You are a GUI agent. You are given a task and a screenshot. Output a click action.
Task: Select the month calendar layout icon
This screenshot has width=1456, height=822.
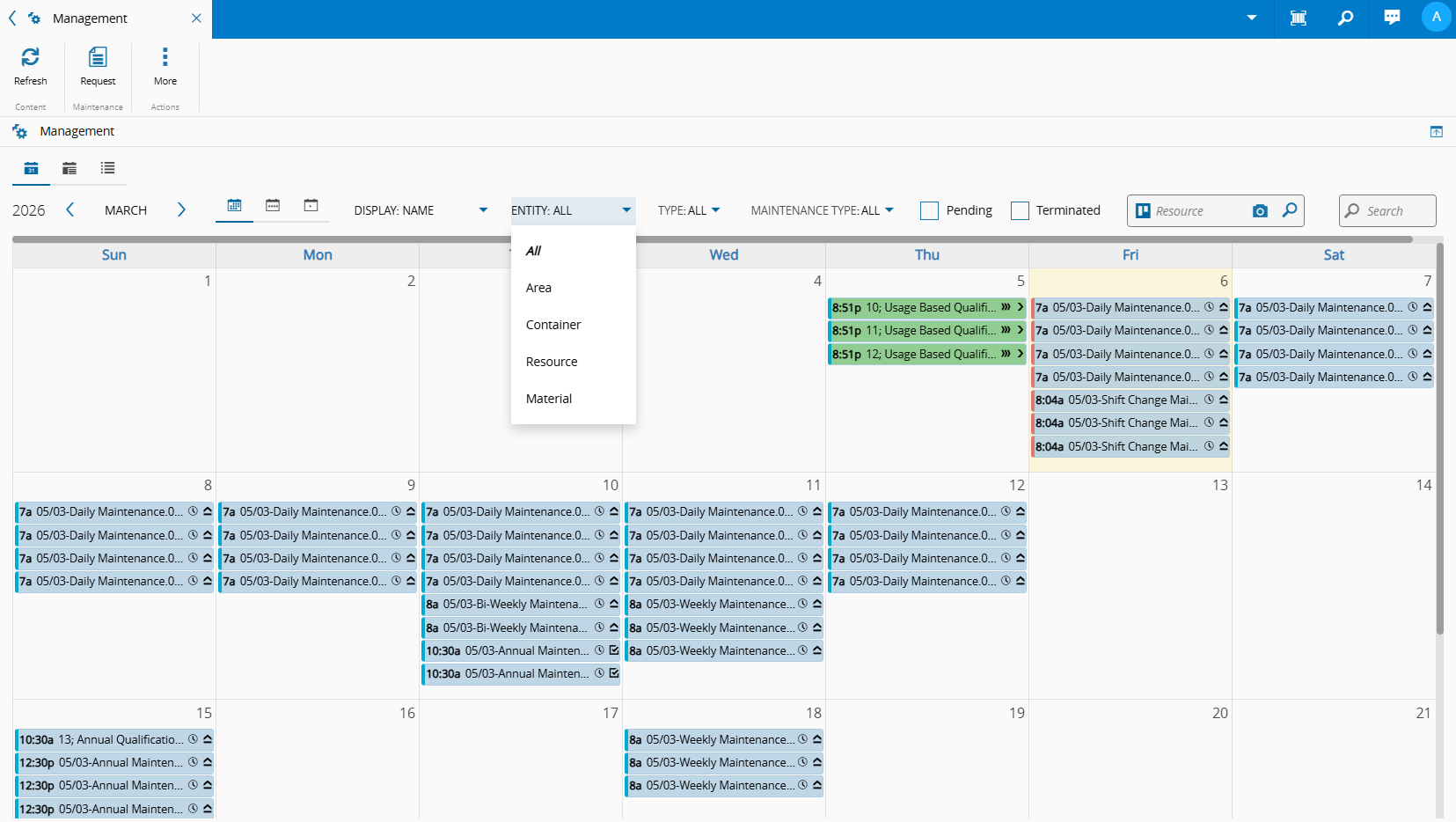234,205
